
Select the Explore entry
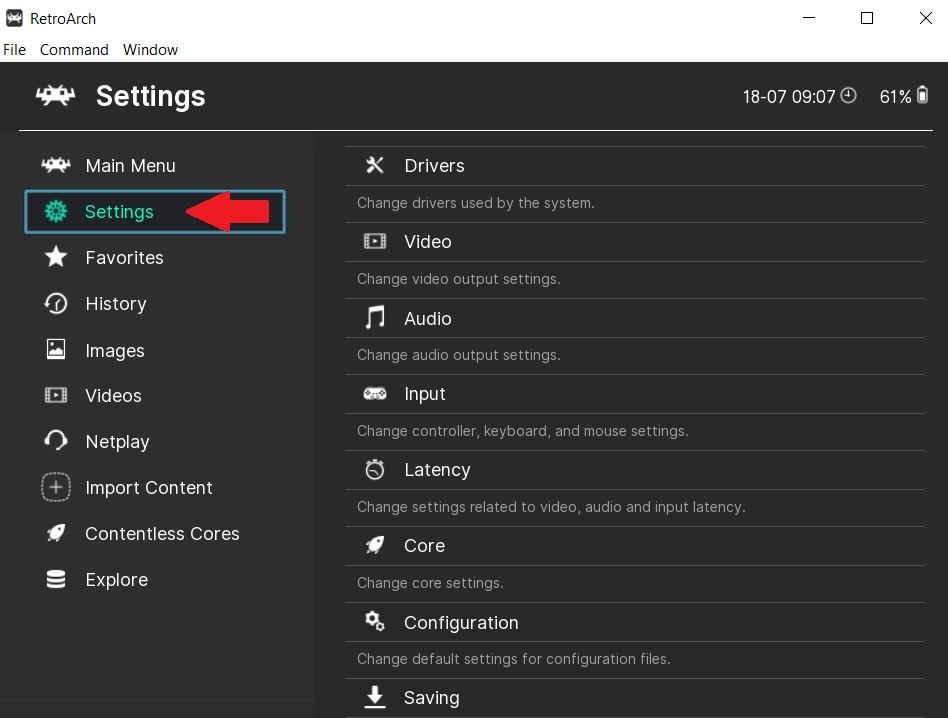116,579
